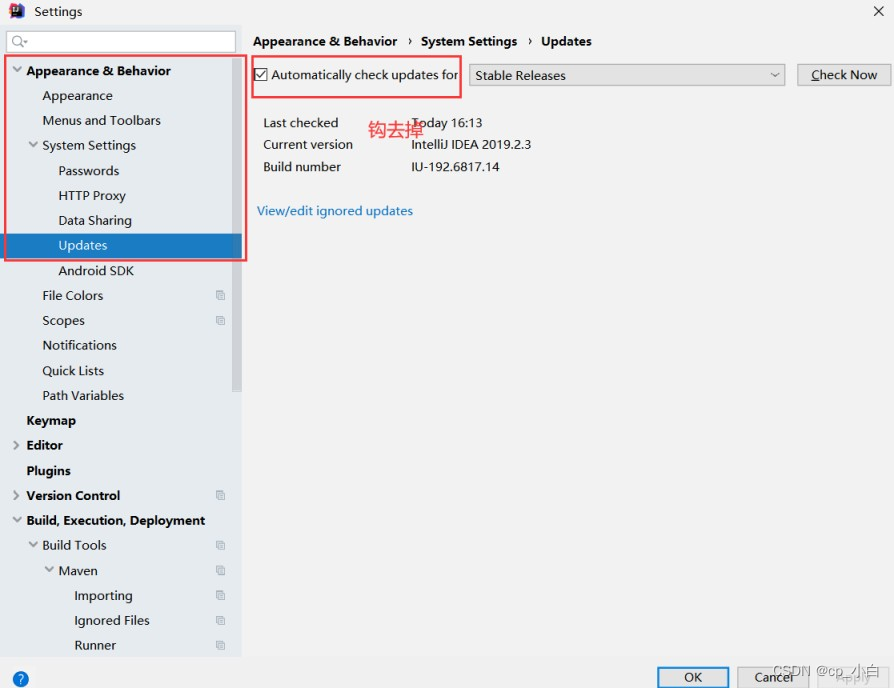Click project-level icon beside Maven

(220, 571)
